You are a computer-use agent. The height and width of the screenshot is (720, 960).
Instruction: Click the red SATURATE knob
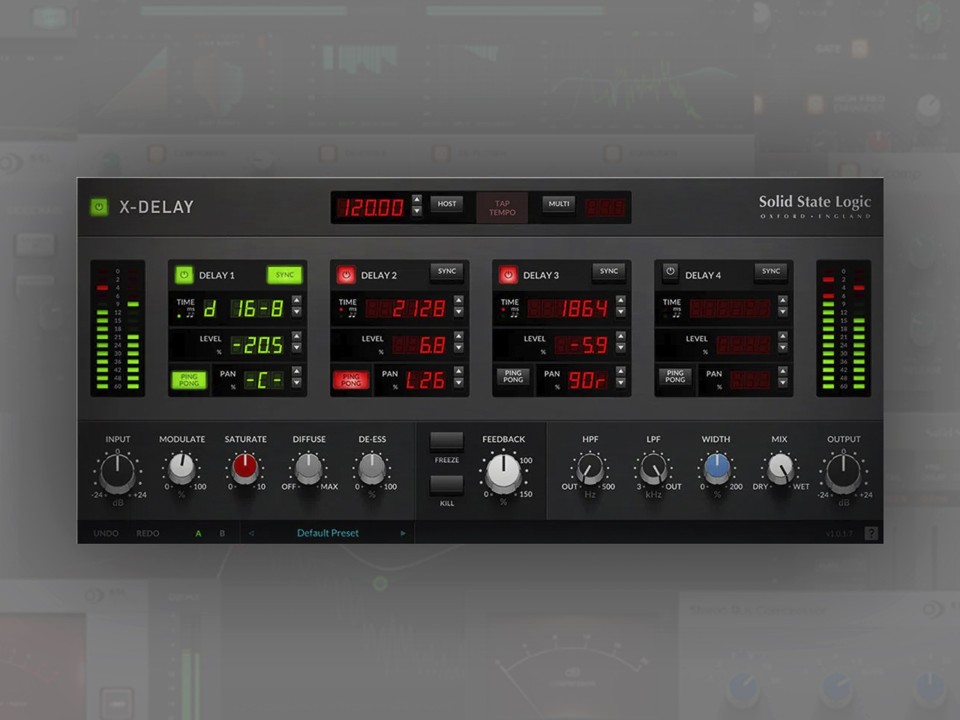(x=245, y=468)
